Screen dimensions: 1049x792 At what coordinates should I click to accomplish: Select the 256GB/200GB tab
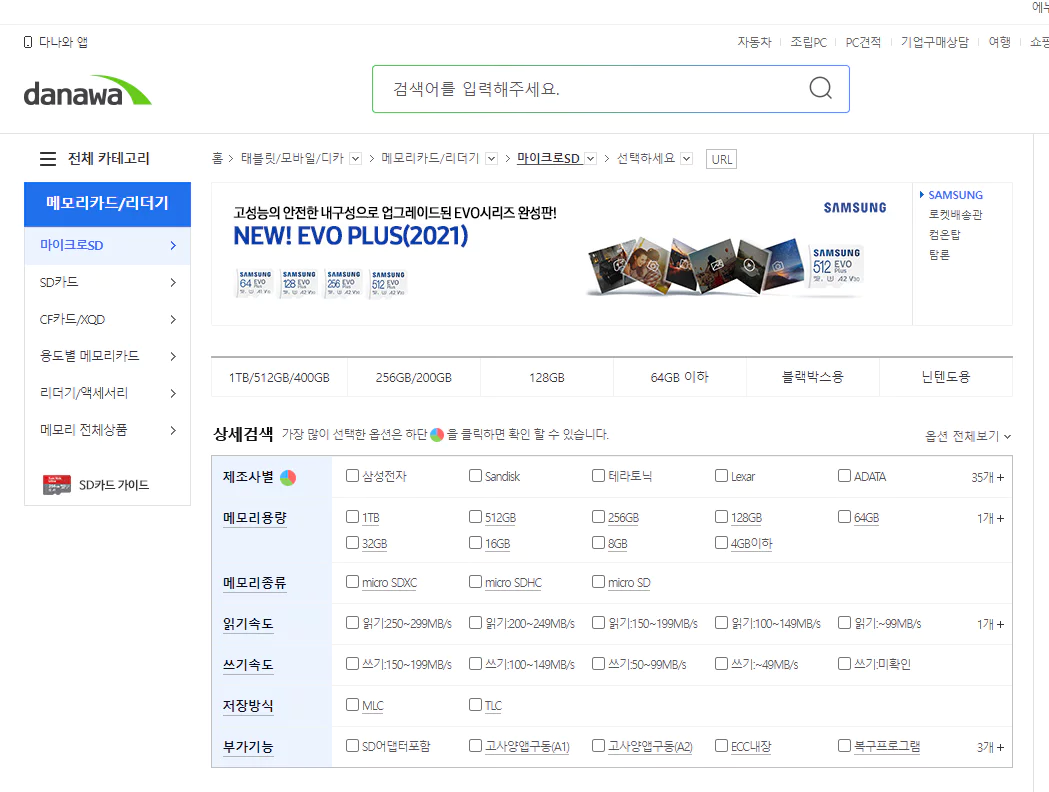(x=413, y=377)
